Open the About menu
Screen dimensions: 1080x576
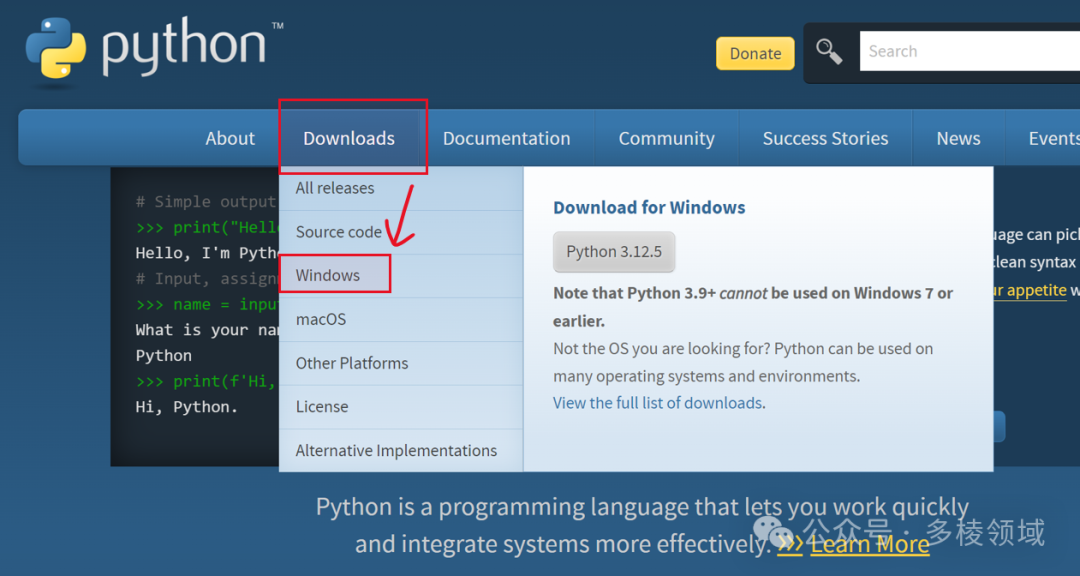tap(230, 138)
